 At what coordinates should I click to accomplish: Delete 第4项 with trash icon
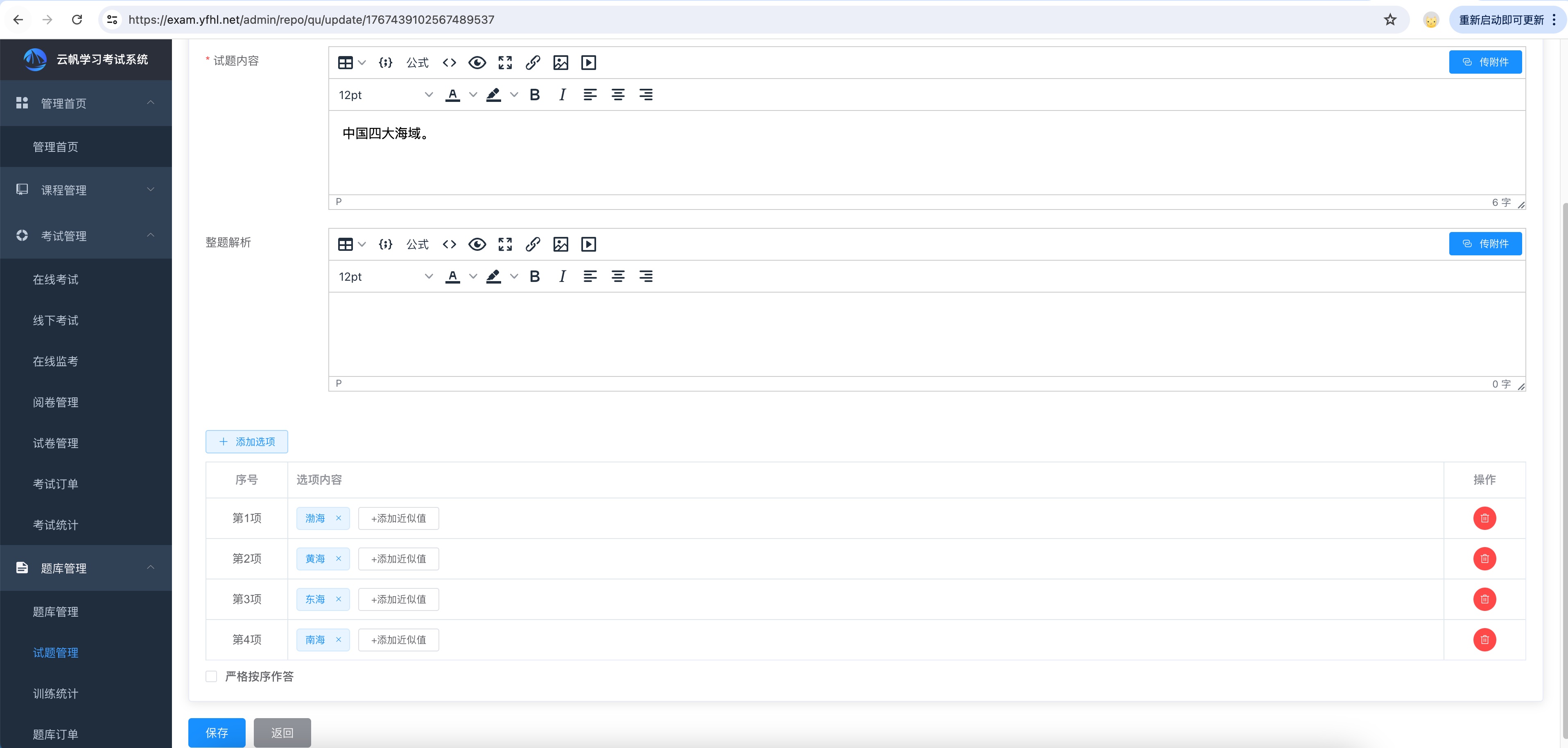coord(1484,640)
